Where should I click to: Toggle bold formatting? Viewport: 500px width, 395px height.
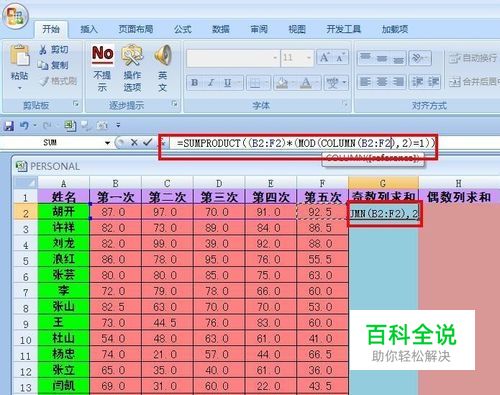tap(195, 83)
